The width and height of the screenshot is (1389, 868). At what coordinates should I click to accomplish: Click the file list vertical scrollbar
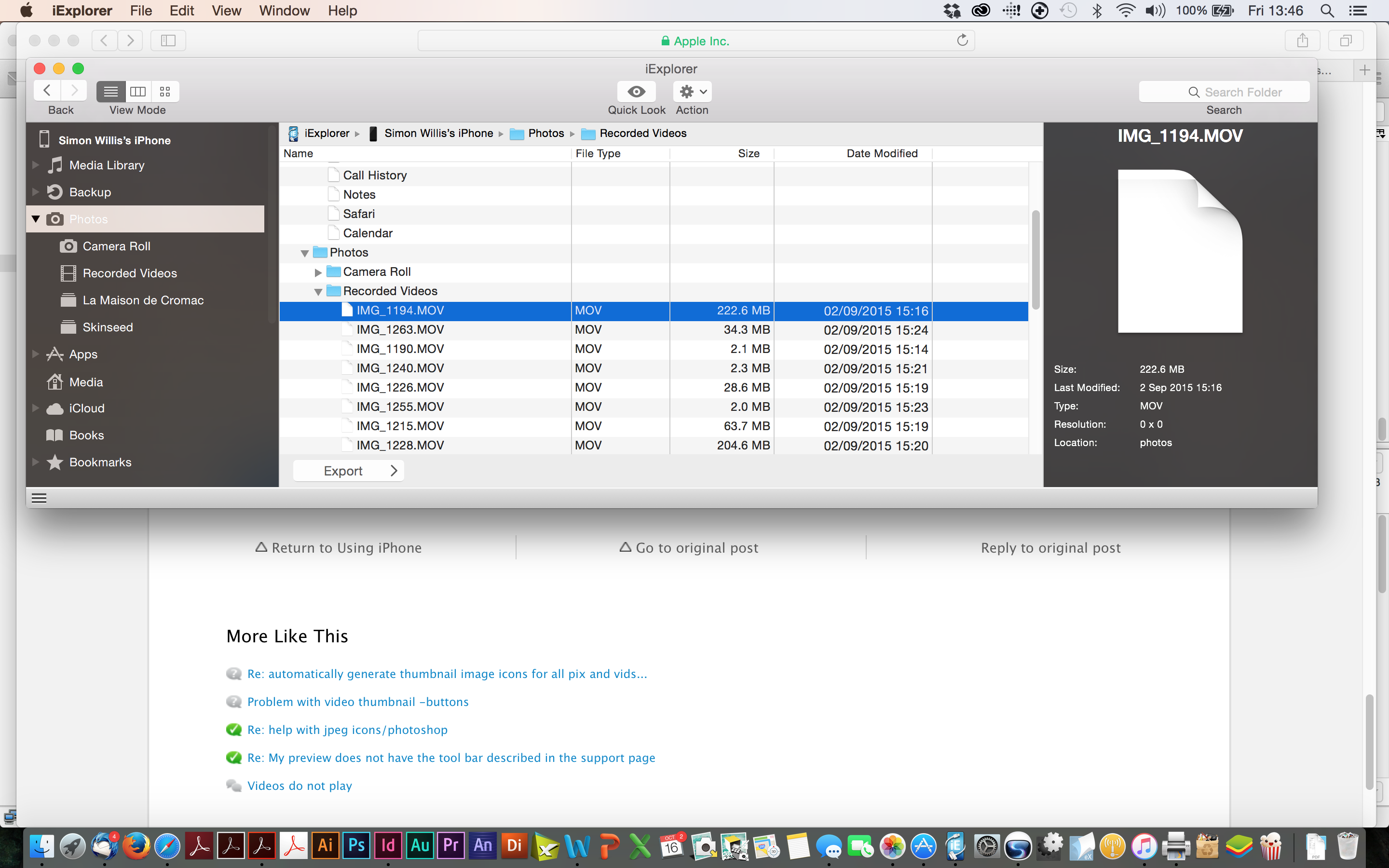coord(1035,259)
